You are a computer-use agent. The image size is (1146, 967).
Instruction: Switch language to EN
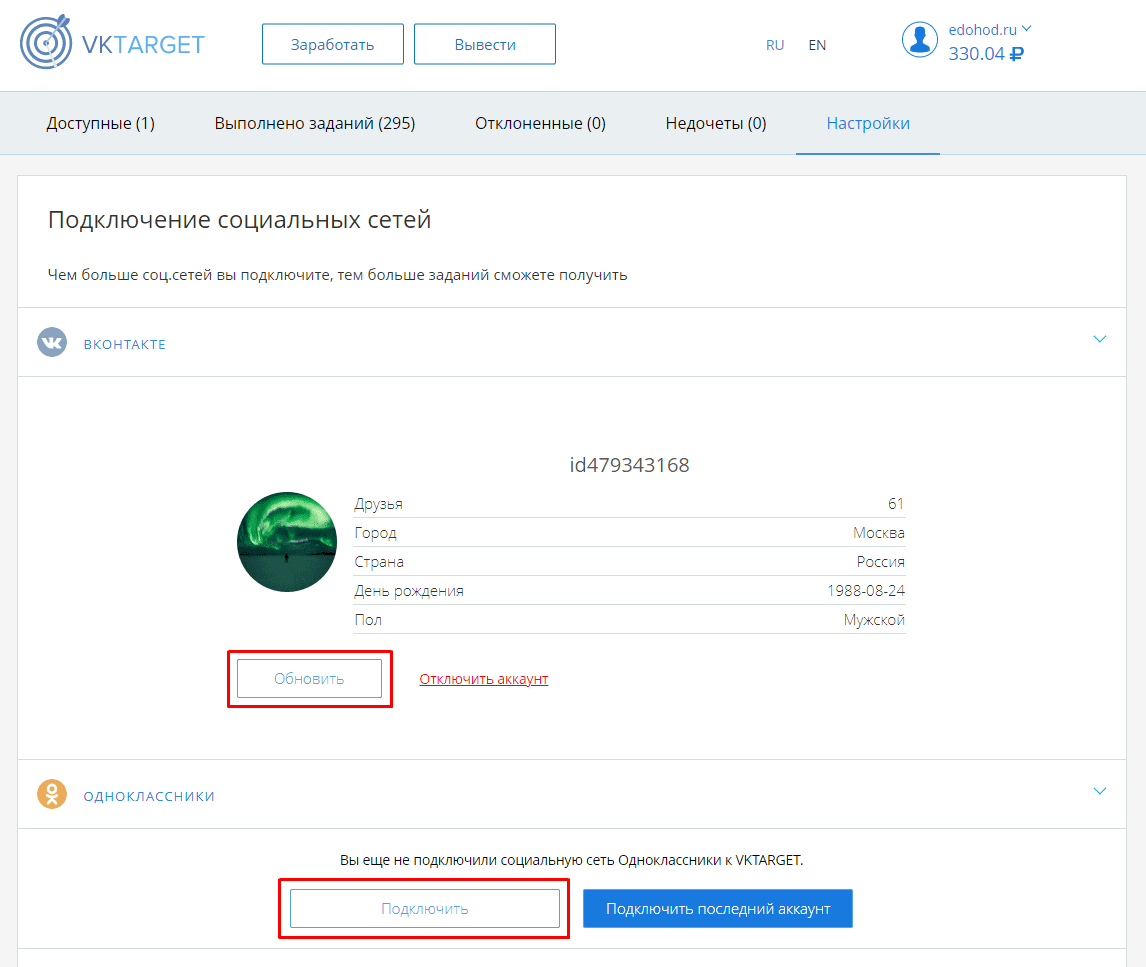pyautogui.click(x=817, y=45)
